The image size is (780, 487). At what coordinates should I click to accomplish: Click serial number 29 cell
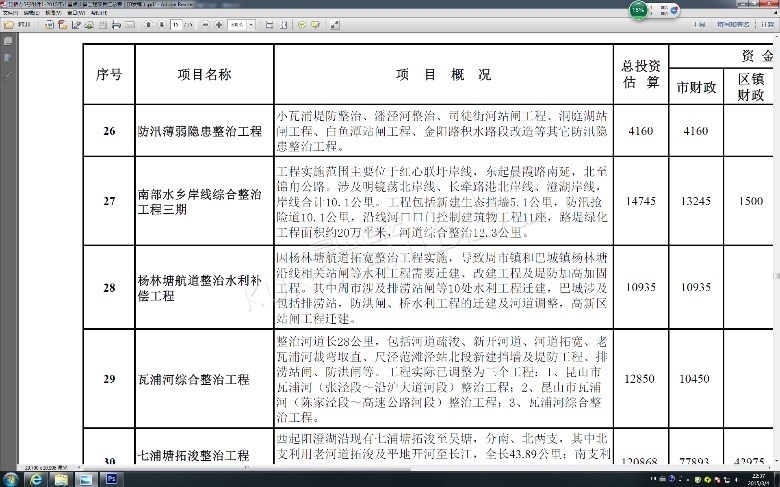[109, 379]
